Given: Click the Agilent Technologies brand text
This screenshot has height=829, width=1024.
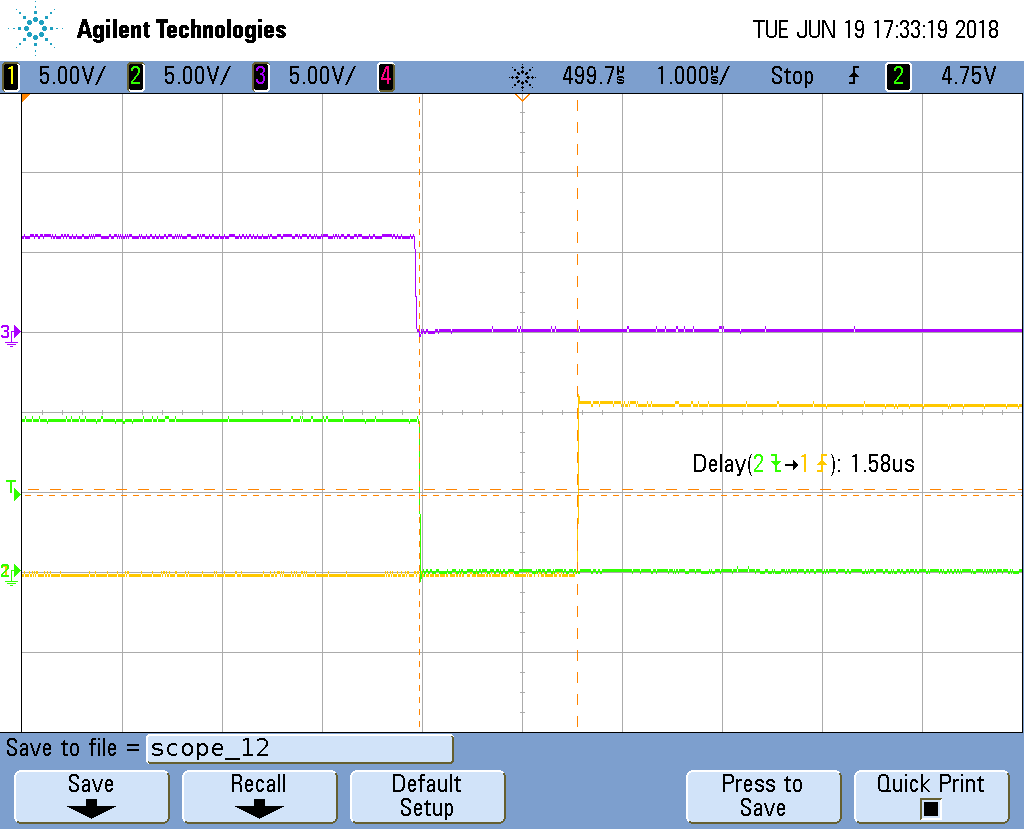Looking at the screenshot, I should pyautogui.click(x=182, y=30).
